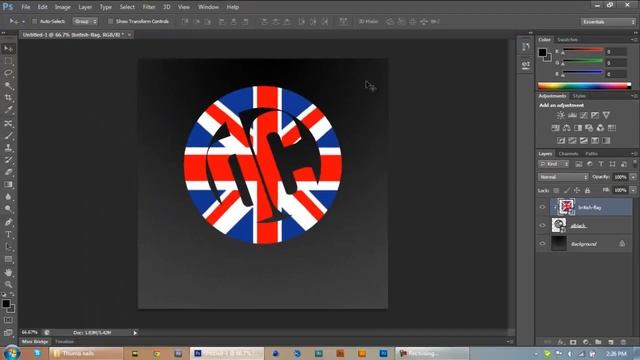Screen dimensions: 640x360
Task: Hide the Background layer
Action: (542, 244)
